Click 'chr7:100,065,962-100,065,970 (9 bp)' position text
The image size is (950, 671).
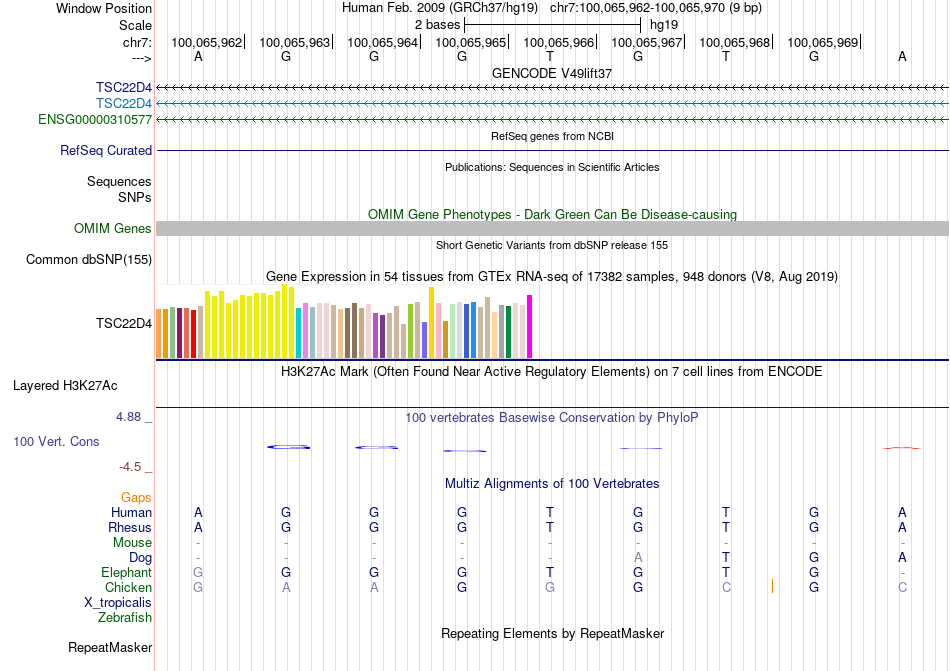(x=656, y=8)
